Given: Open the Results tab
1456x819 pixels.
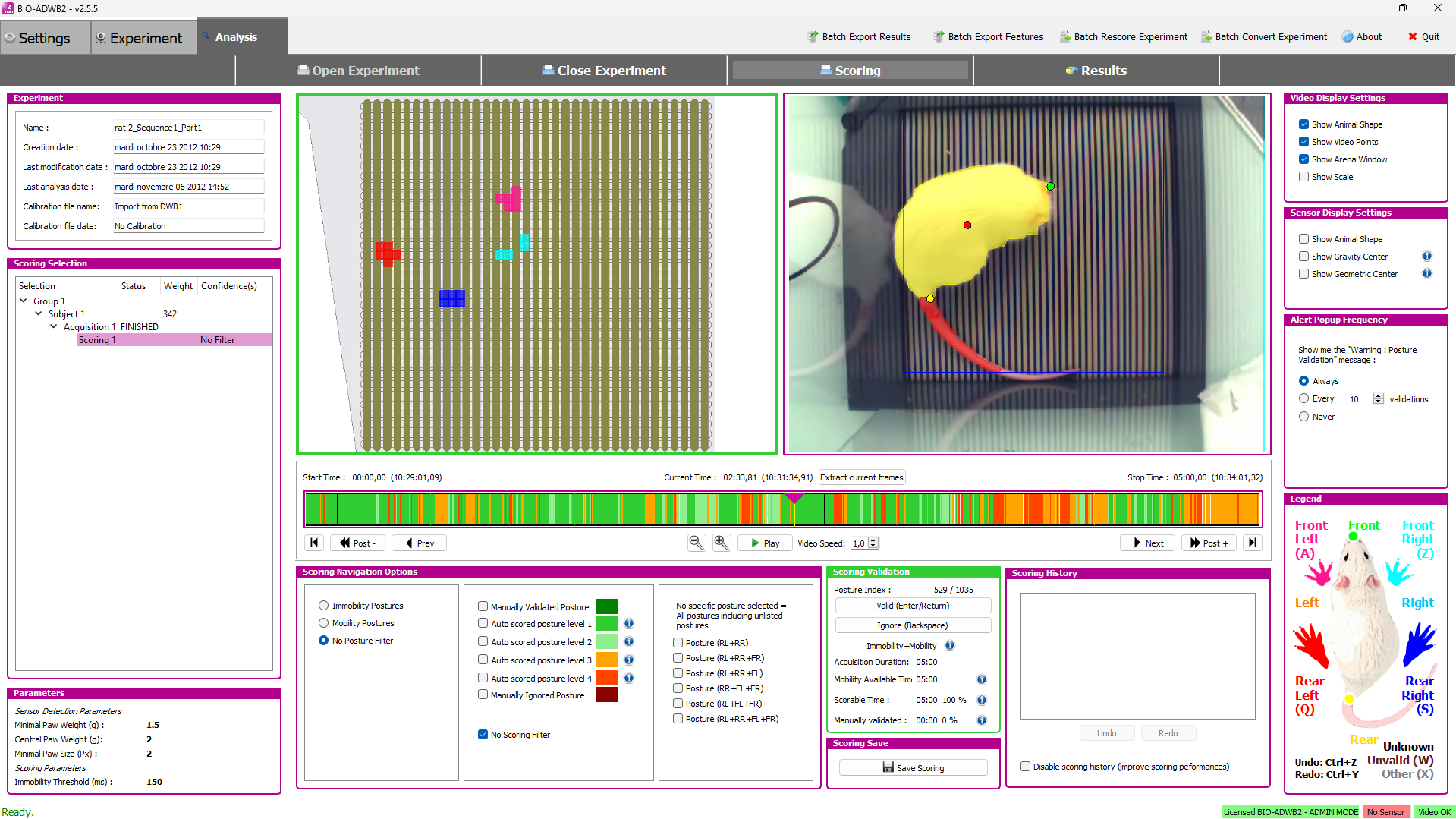Looking at the screenshot, I should 1096,71.
